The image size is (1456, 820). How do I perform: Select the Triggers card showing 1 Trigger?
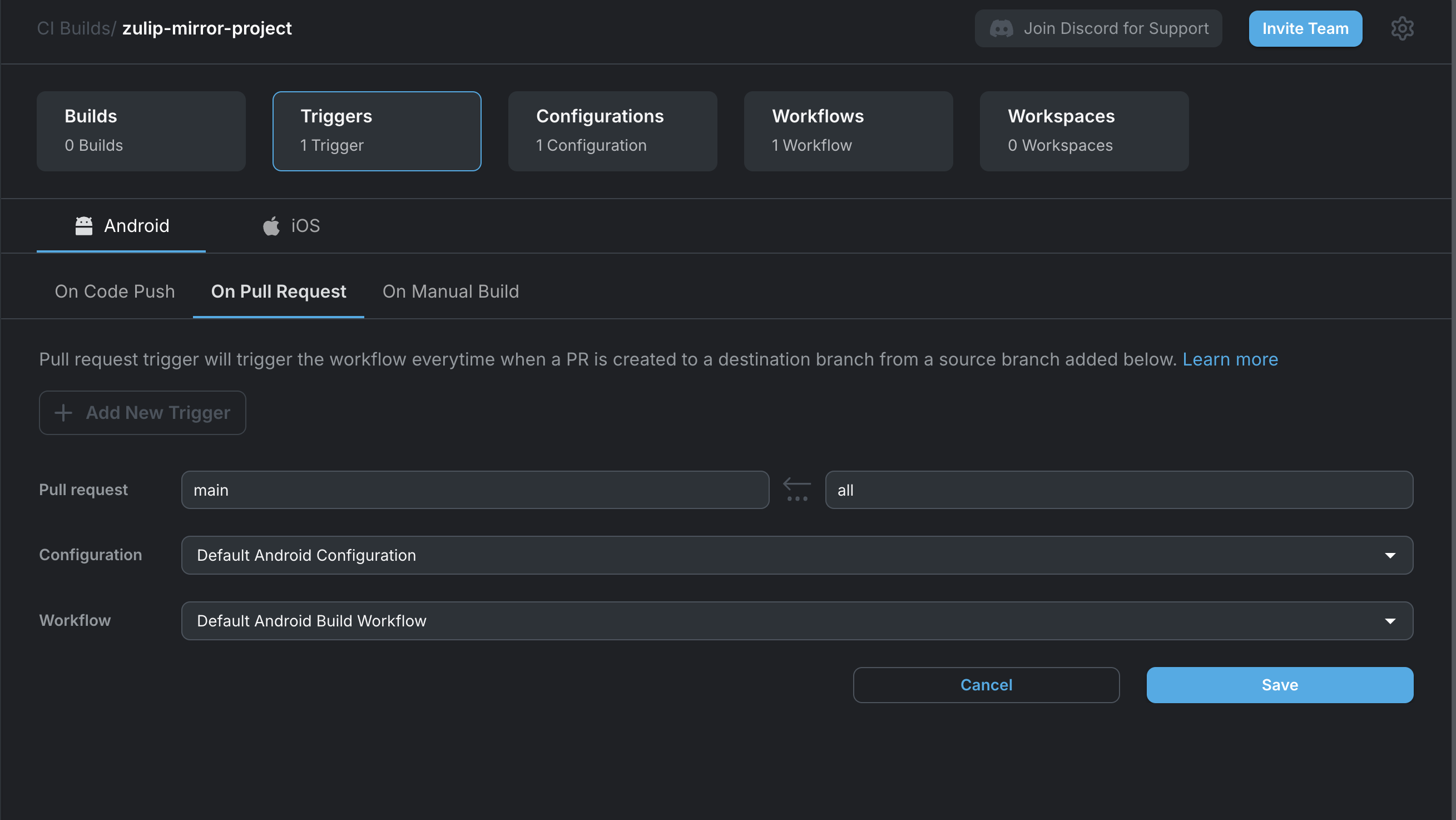(377, 131)
